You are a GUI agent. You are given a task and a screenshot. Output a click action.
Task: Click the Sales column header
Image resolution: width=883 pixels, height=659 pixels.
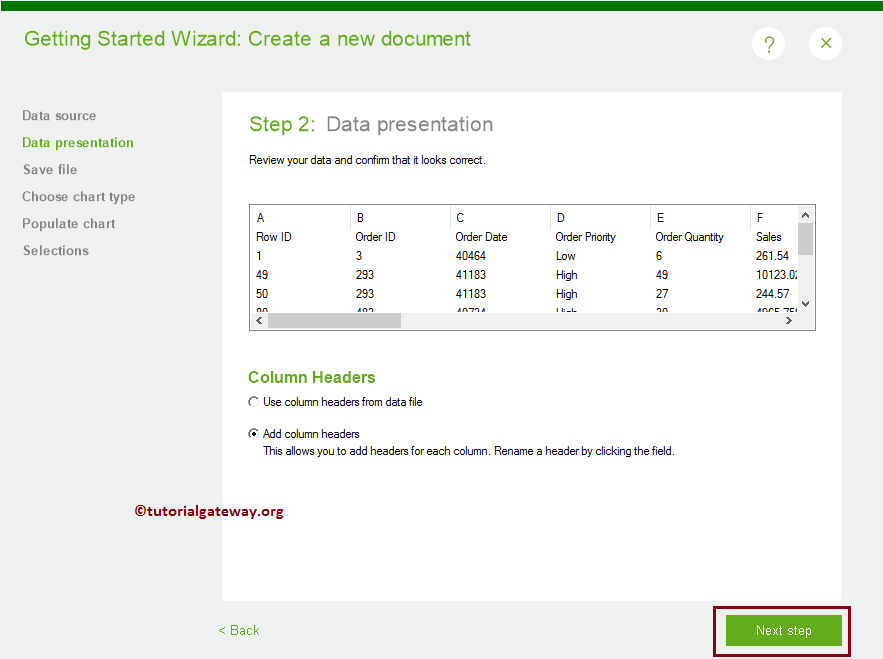point(768,237)
